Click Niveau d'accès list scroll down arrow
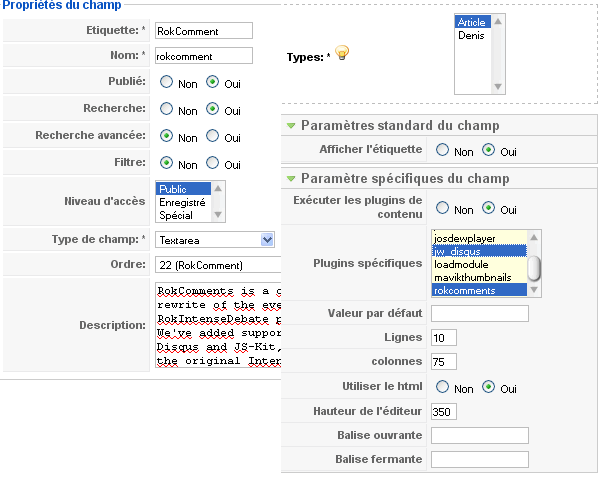 (218, 215)
